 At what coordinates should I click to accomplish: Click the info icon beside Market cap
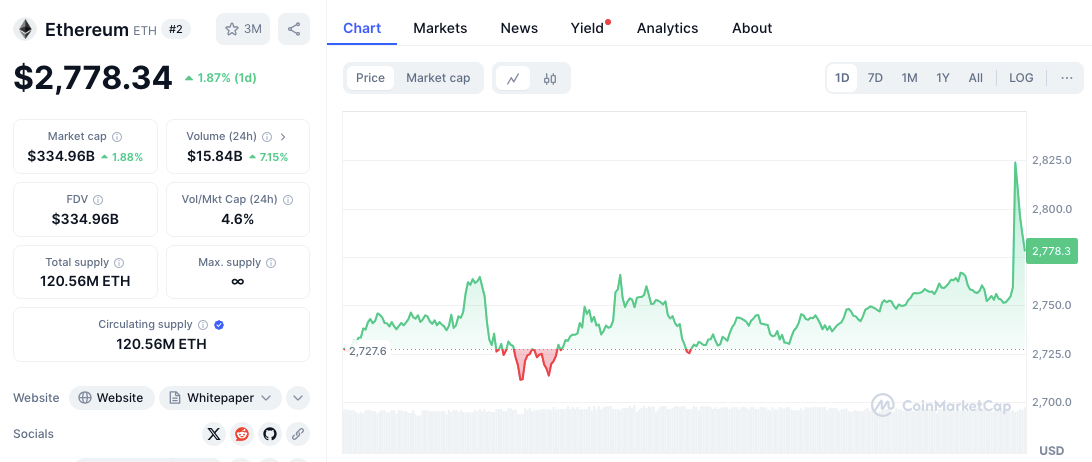[117, 137]
